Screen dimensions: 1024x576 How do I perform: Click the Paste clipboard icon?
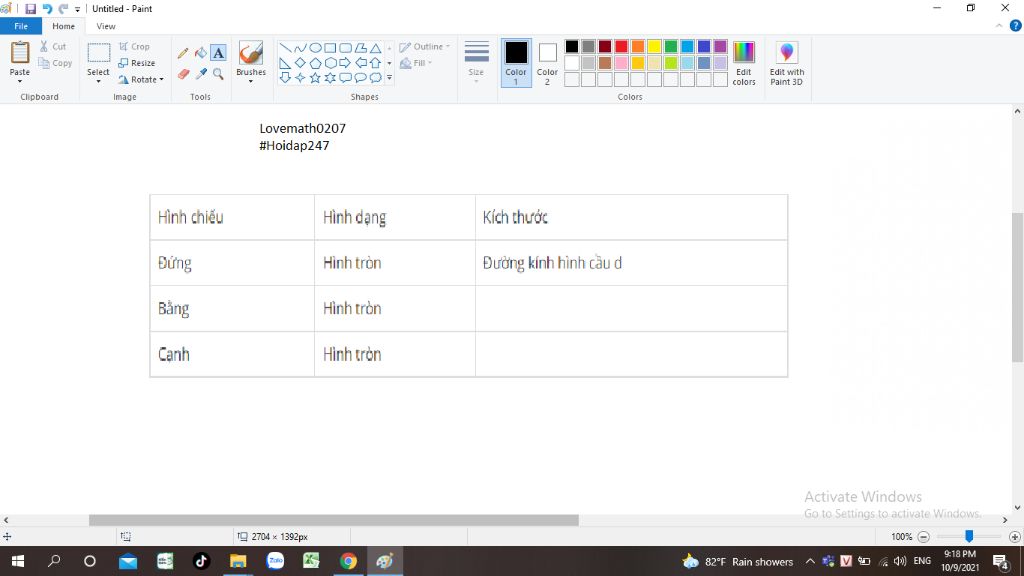pos(20,53)
